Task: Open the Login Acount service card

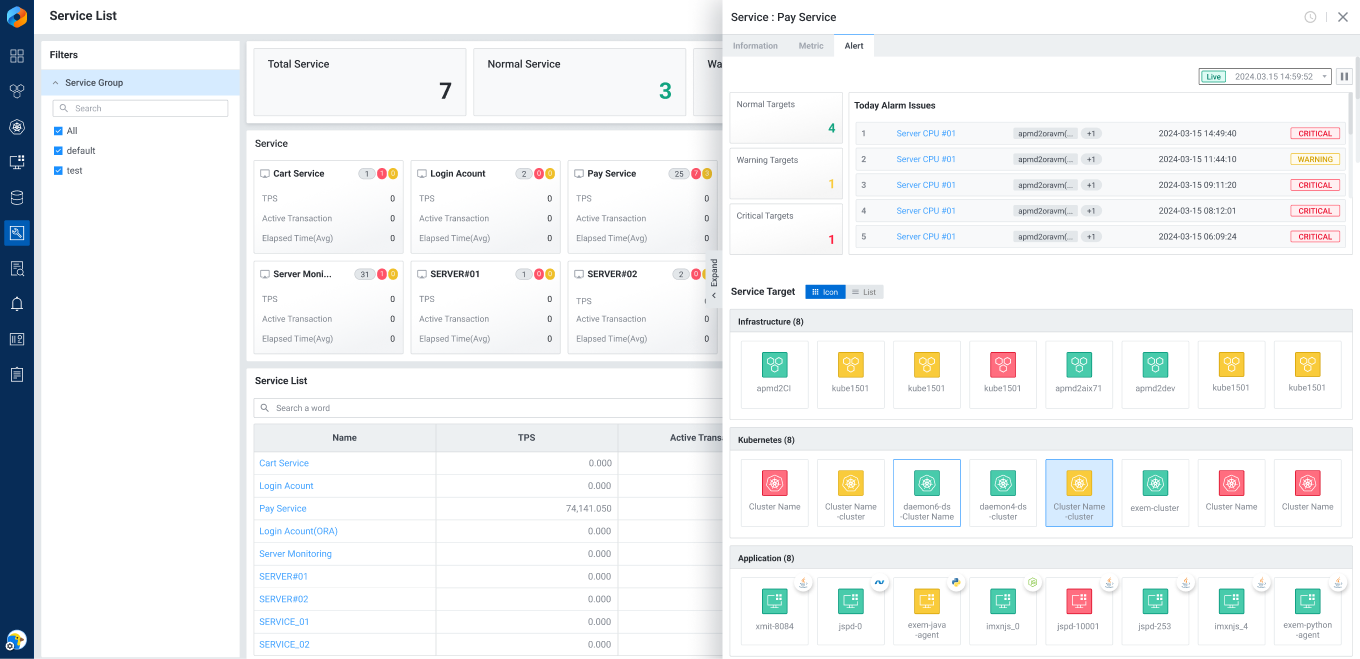Action: (486, 207)
